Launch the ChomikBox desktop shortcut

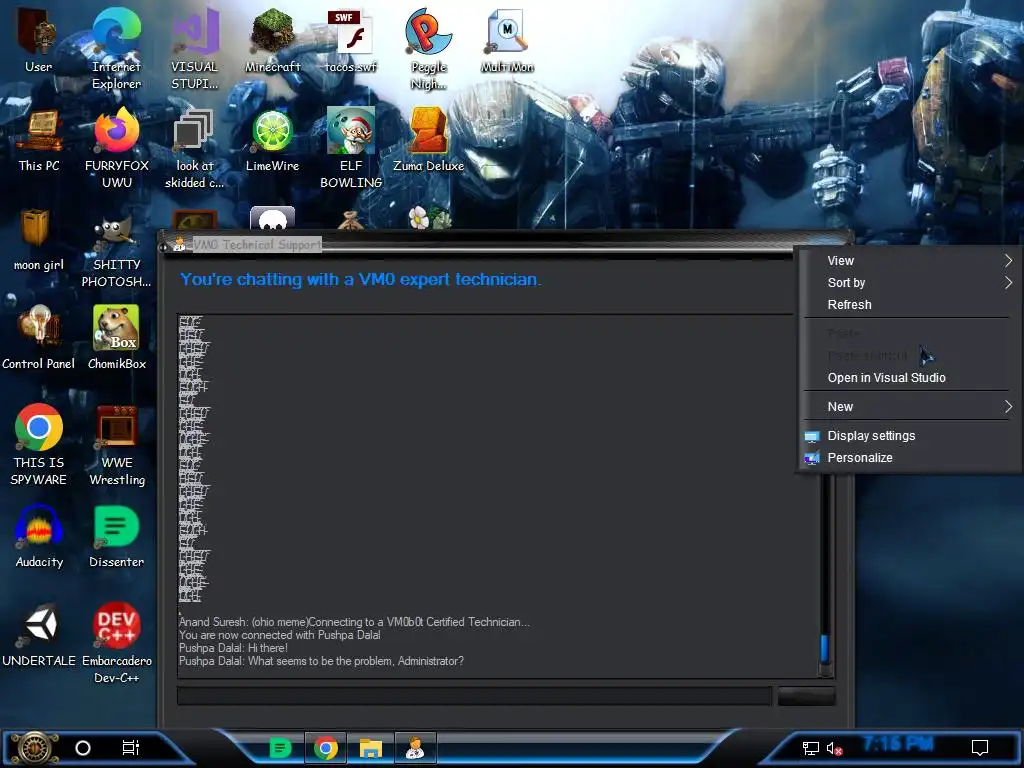coord(116,338)
